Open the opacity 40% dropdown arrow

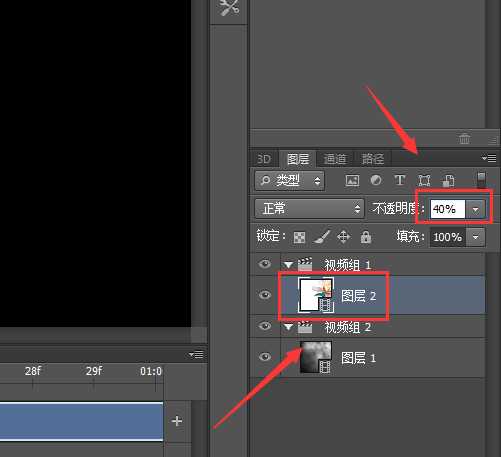click(475, 209)
